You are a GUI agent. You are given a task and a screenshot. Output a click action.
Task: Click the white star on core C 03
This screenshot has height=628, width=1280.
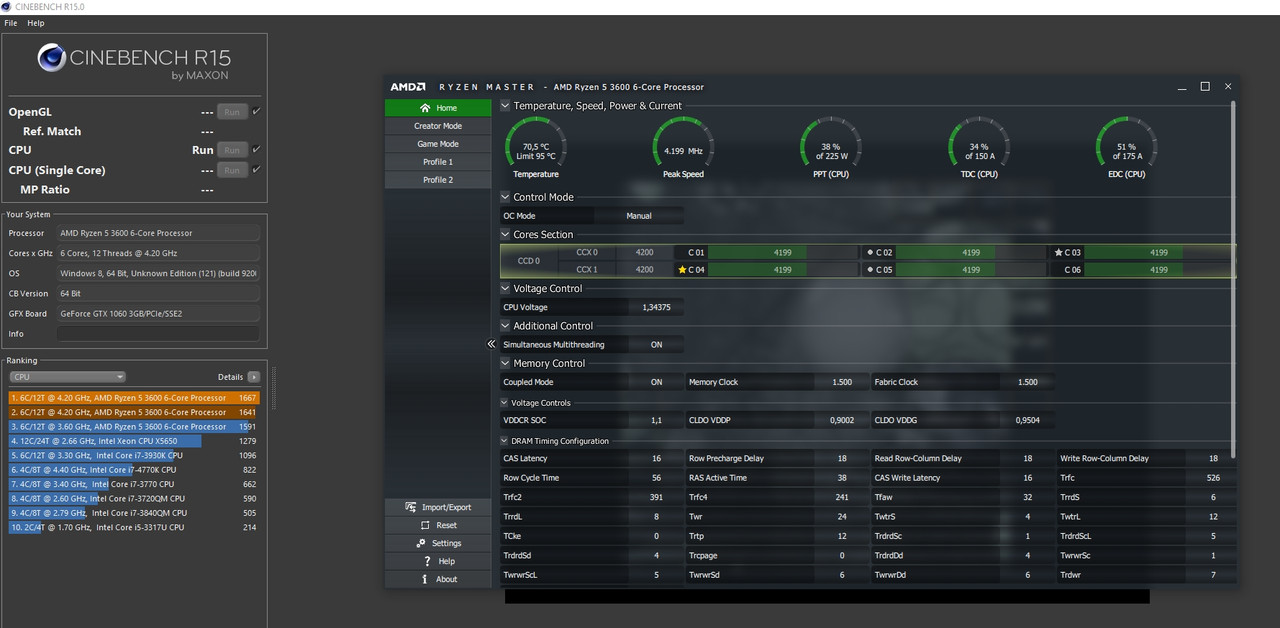point(1059,253)
